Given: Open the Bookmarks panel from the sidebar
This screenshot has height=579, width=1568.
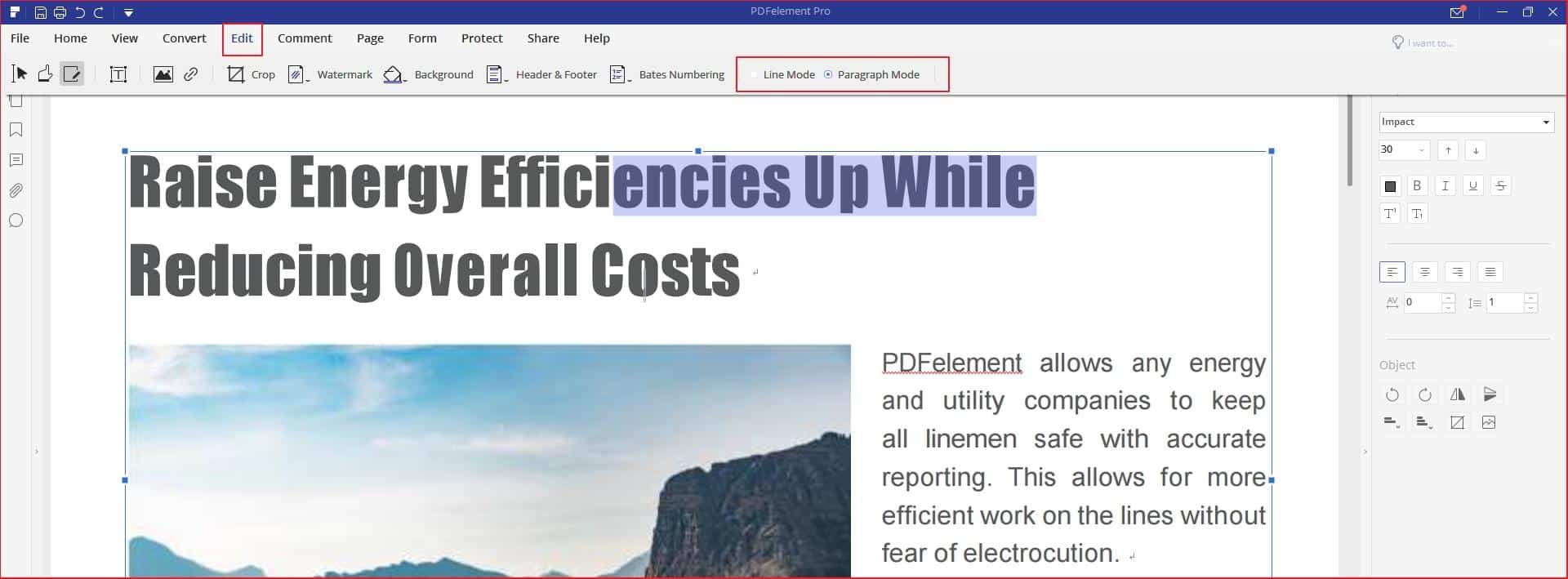Looking at the screenshot, I should [16, 130].
